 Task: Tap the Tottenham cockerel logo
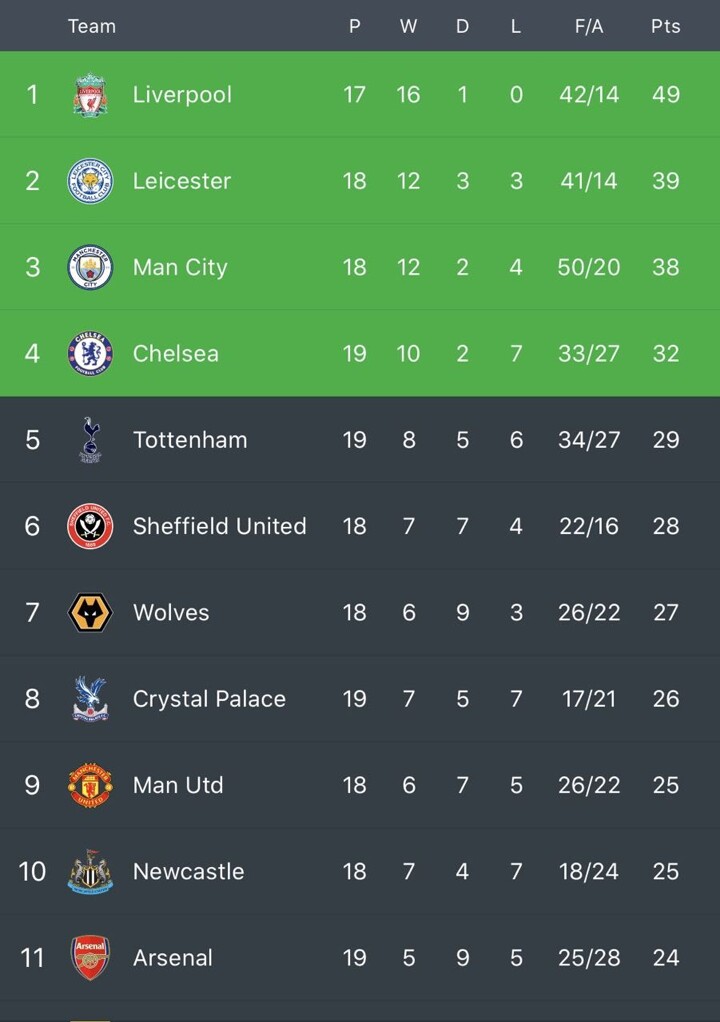pyautogui.click(x=90, y=440)
